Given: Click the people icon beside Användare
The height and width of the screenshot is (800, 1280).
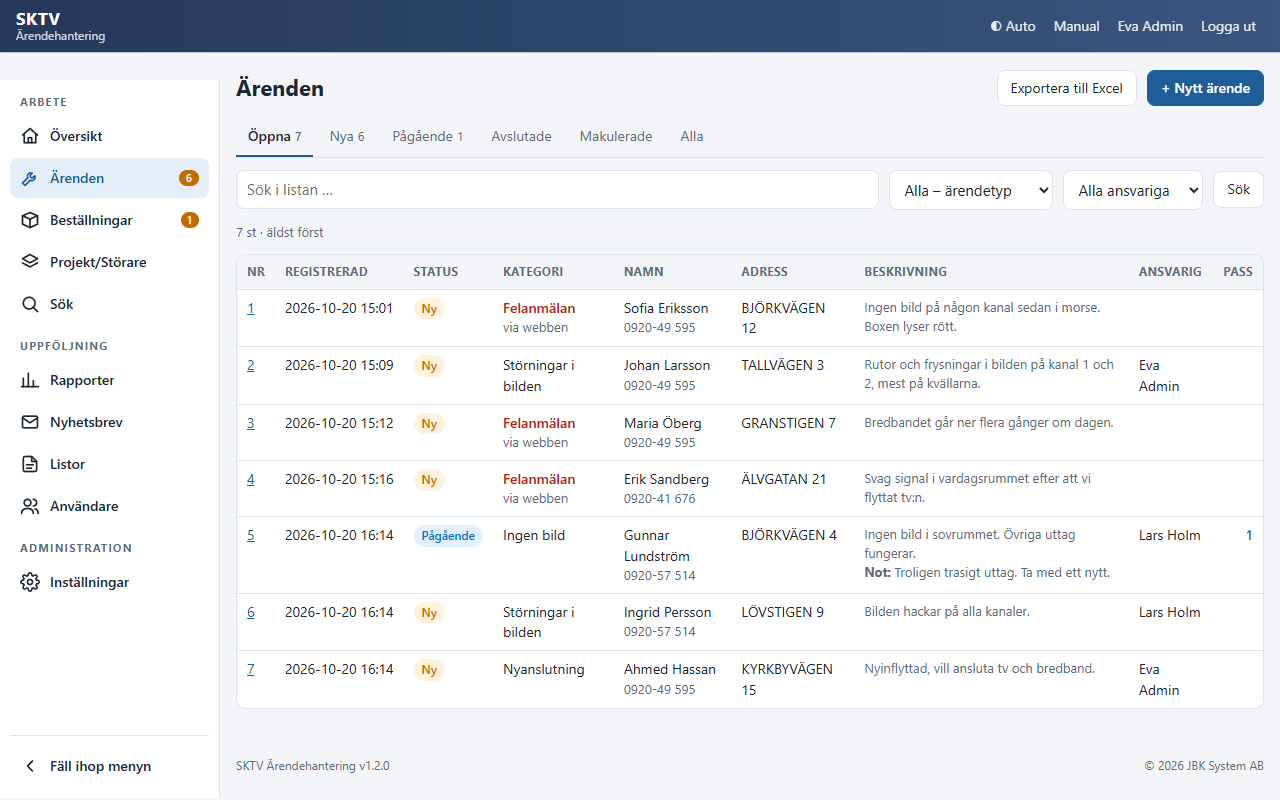Looking at the screenshot, I should coord(30,506).
